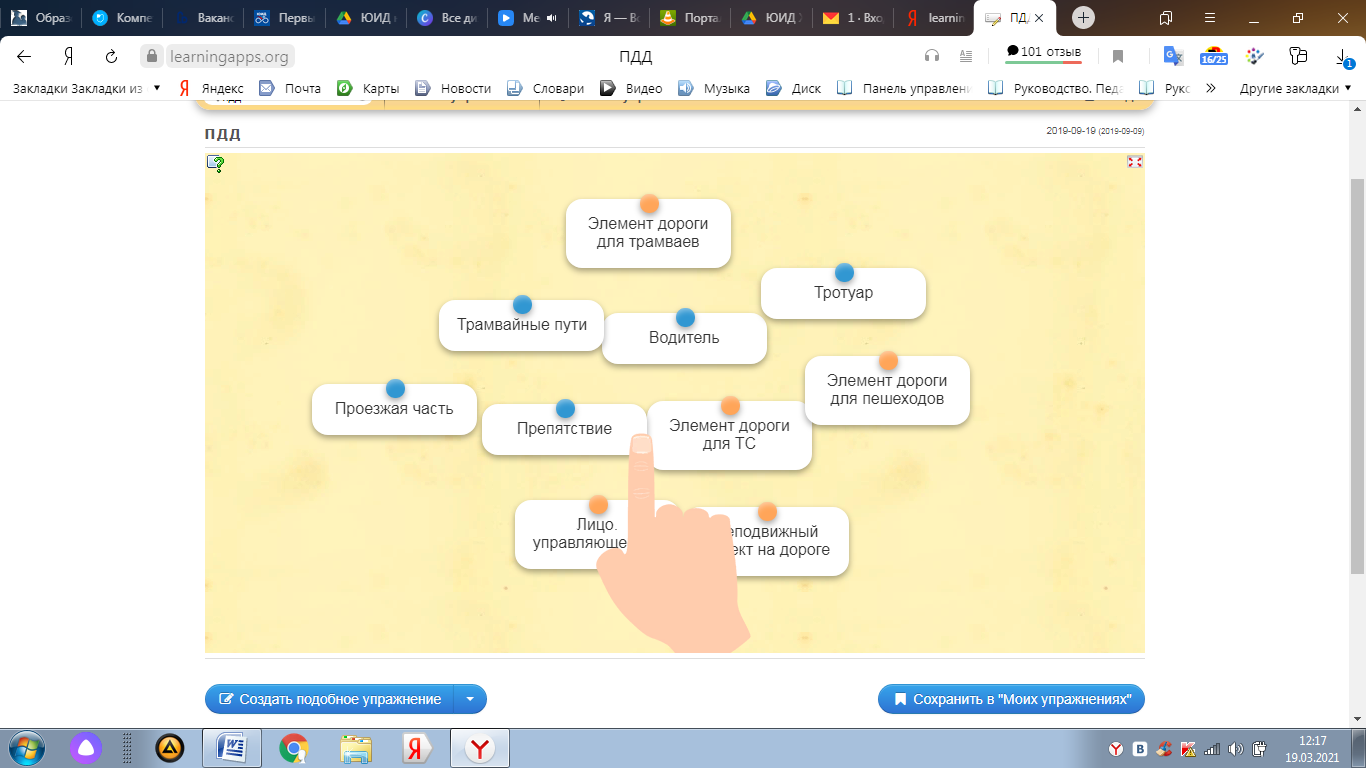The width and height of the screenshot is (1366, 768).
Task: Open the page translate icon
Action: [1173, 56]
